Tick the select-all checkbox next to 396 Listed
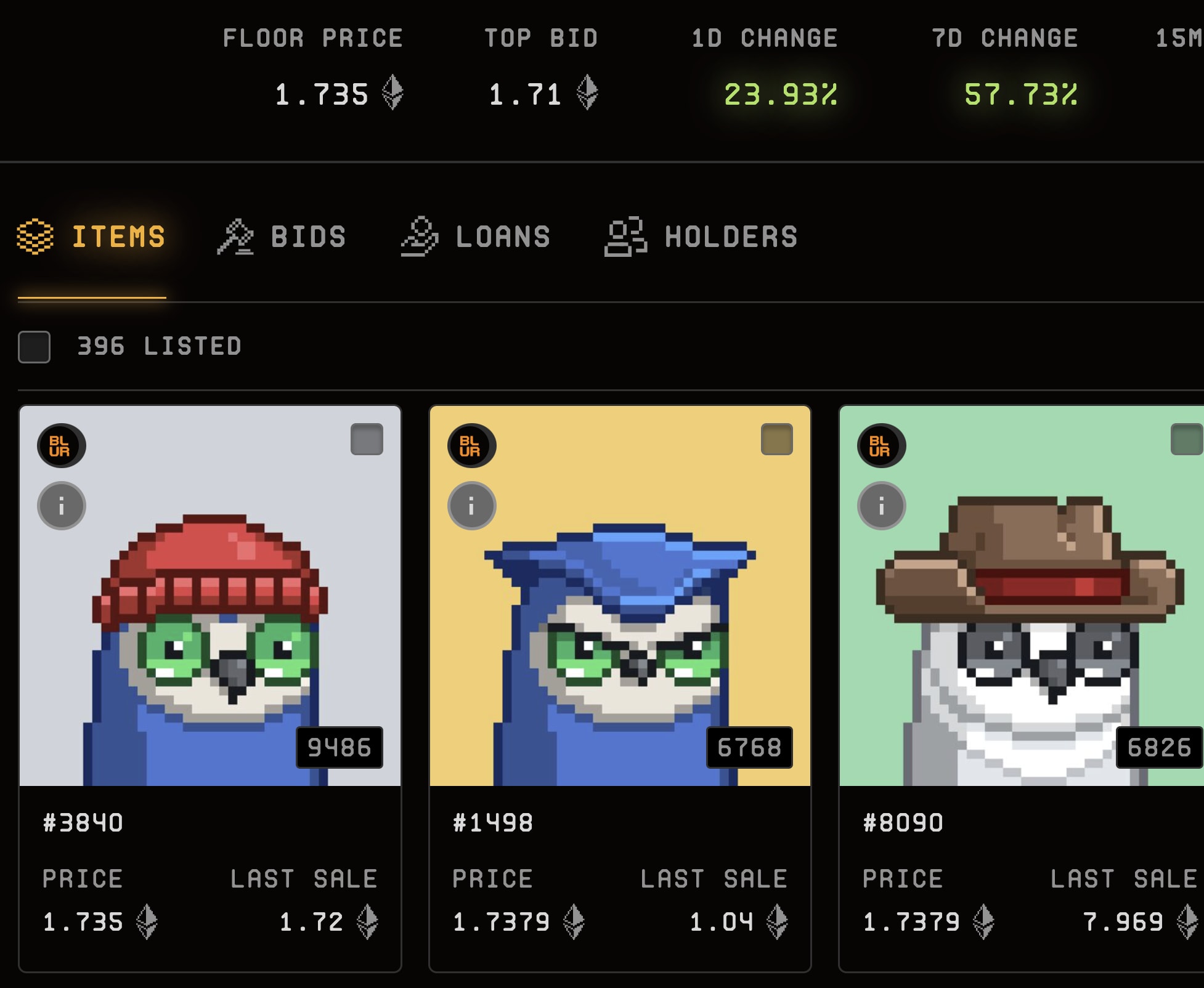 coord(34,347)
